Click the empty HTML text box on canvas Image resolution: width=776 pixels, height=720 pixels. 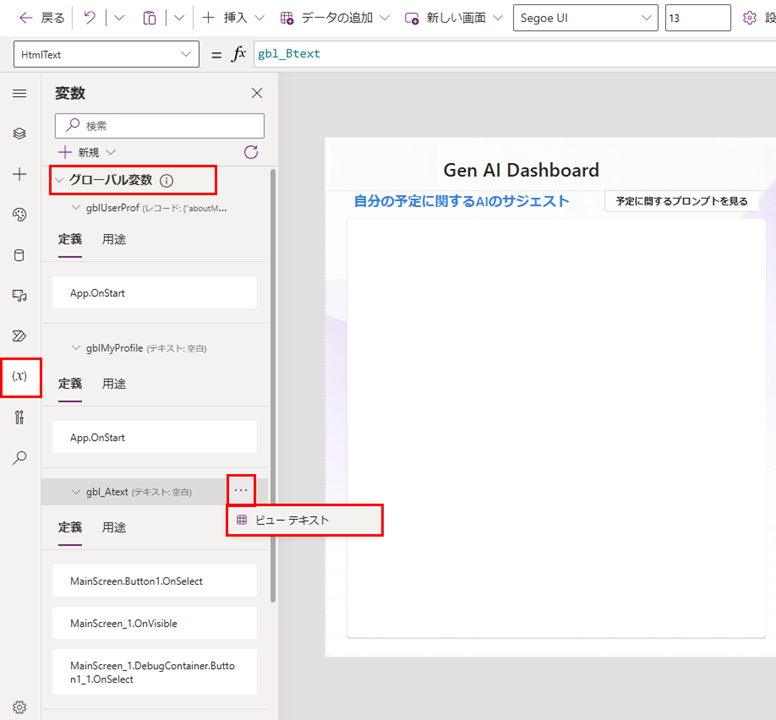[x=556, y=429]
